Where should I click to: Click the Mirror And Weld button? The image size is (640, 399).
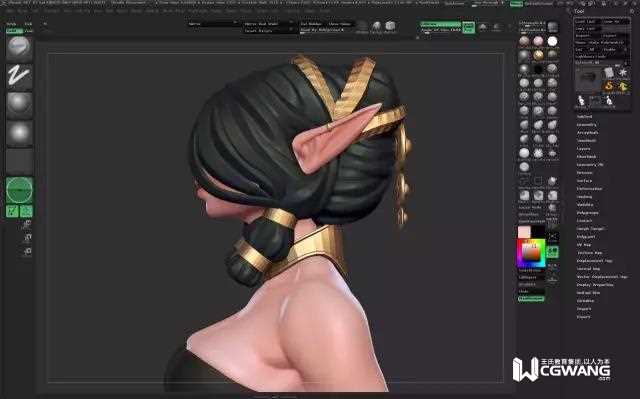(x=267, y=24)
